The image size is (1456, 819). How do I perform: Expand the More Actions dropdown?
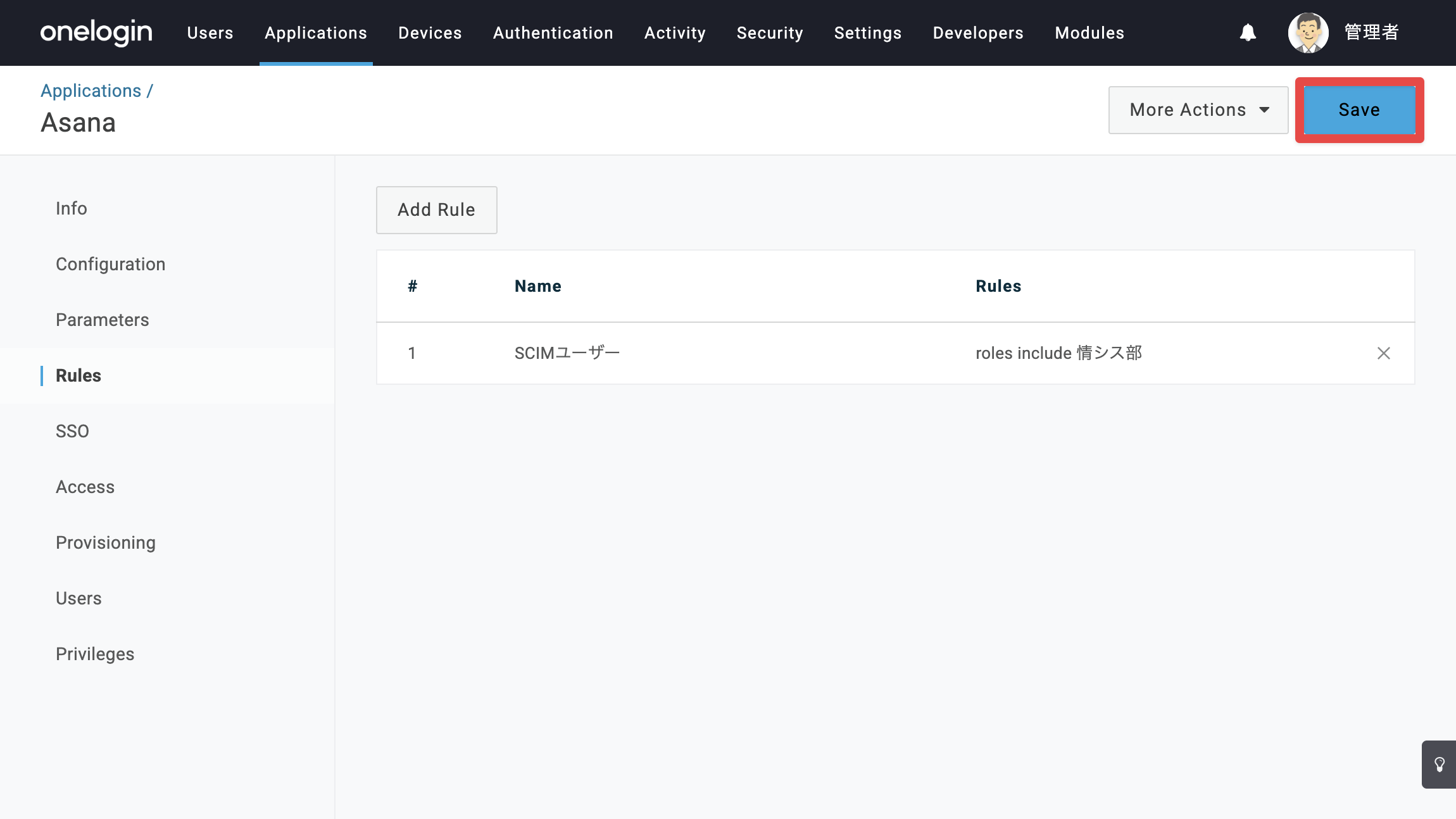pyautogui.click(x=1198, y=110)
